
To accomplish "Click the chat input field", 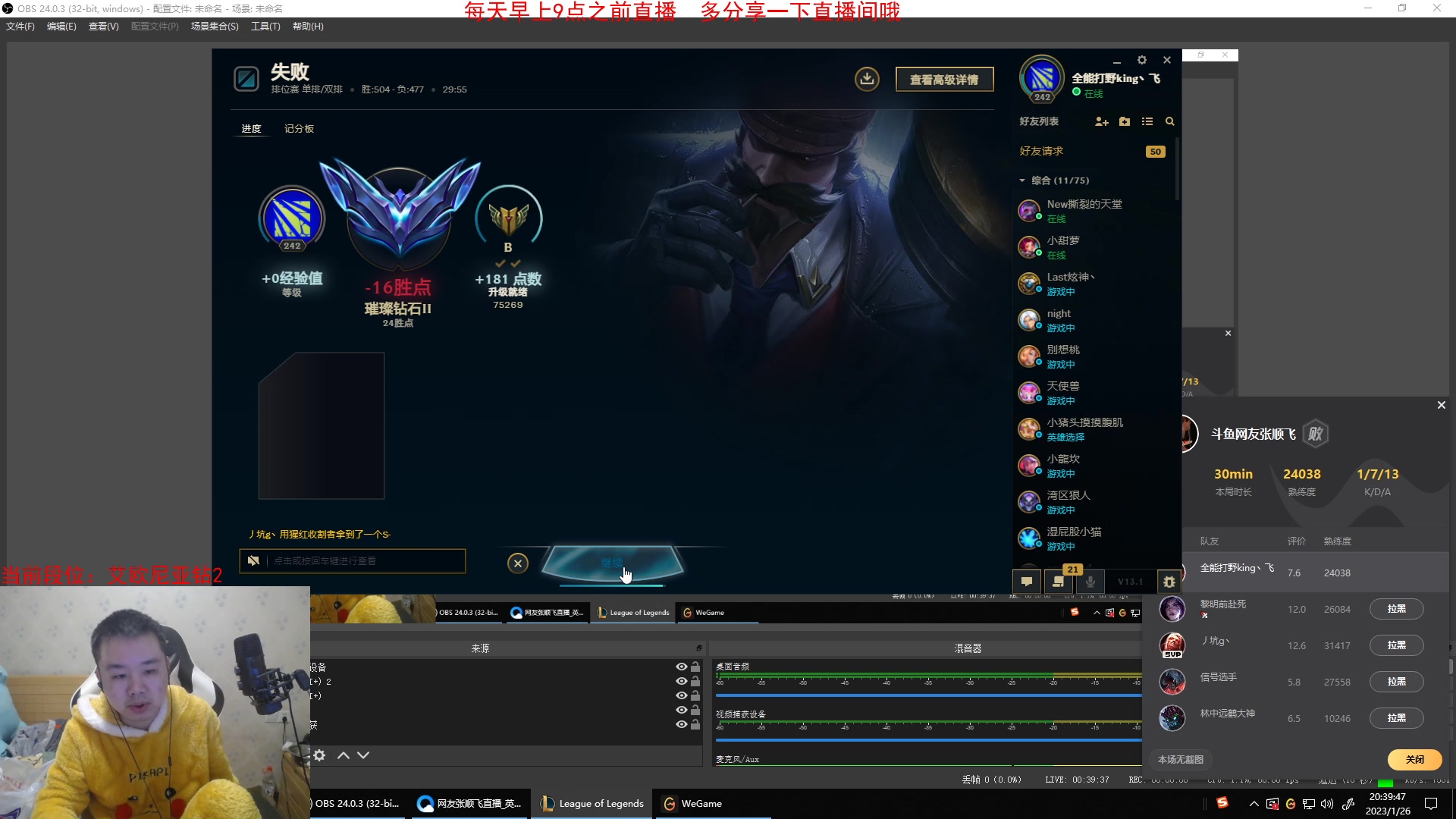I will pyautogui.click(x=352, y=561).
